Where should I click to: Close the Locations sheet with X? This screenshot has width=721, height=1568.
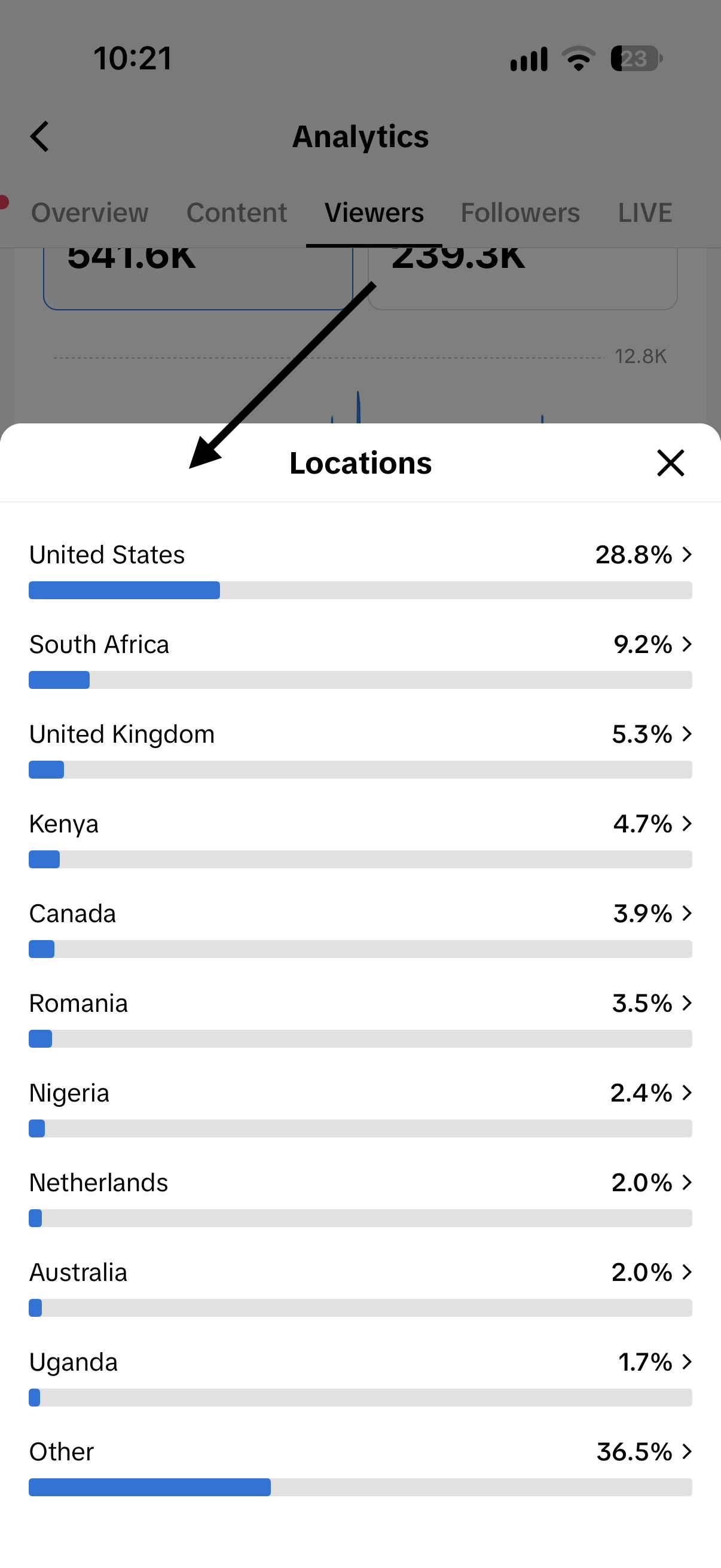[x=671, y=463]
